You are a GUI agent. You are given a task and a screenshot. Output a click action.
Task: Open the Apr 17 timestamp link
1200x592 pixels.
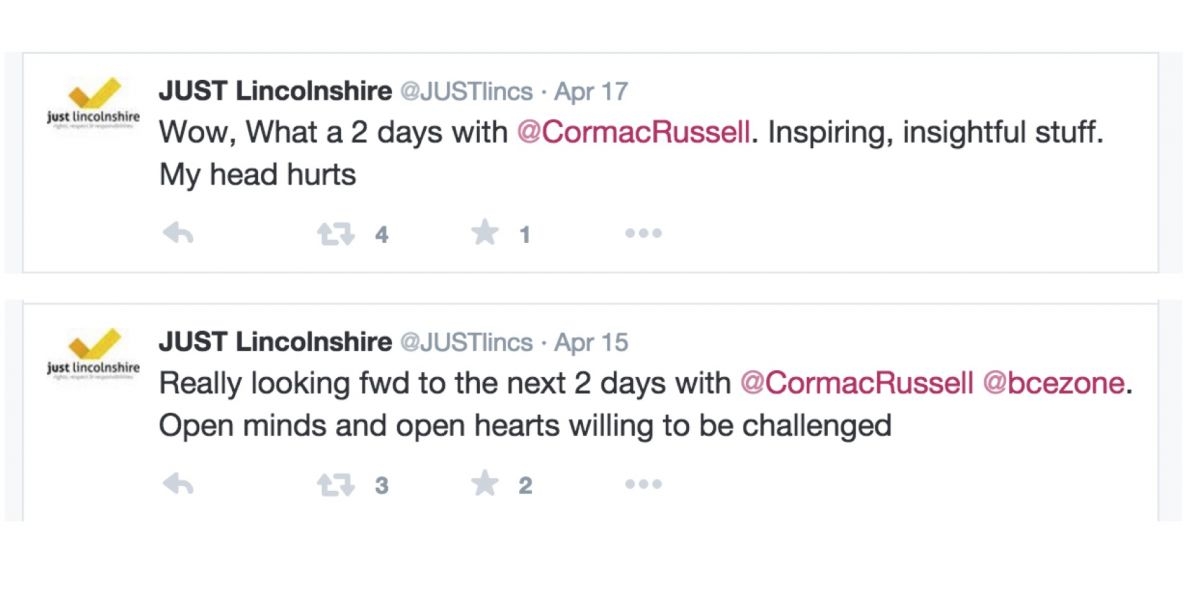click(x=591, y=92)
